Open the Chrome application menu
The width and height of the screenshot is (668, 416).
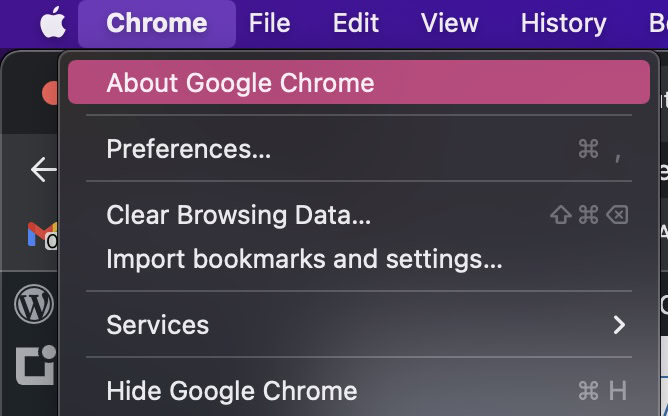pos(157,23)
